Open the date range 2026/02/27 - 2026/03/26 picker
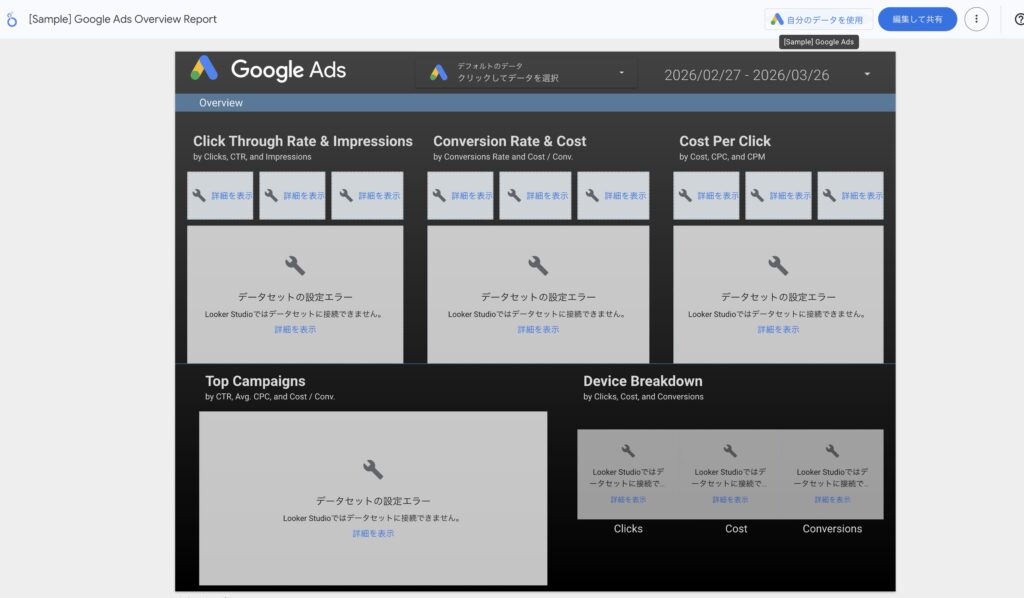The height and width of the screenshot is (598, 1024). 746,75
